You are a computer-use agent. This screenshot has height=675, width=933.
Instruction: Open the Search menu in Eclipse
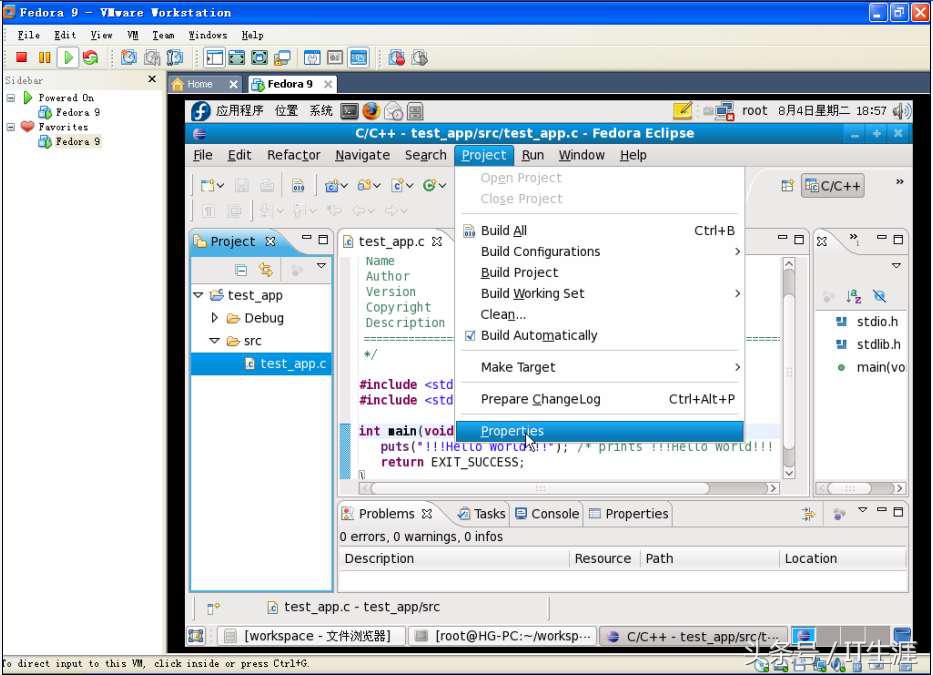(425, 155)
